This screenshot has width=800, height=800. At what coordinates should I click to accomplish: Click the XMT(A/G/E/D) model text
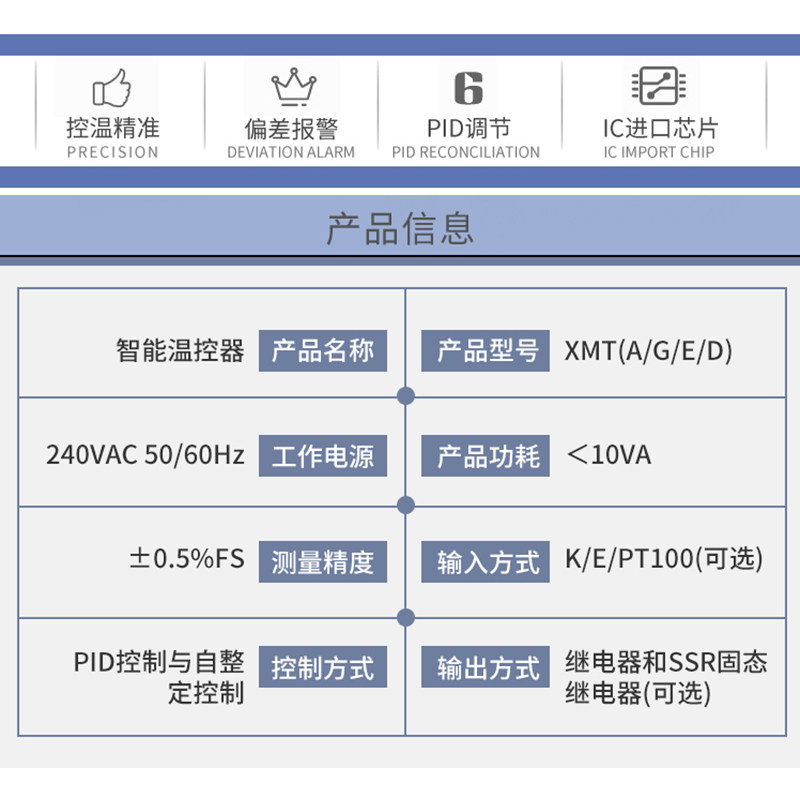[x=648, y=351]
